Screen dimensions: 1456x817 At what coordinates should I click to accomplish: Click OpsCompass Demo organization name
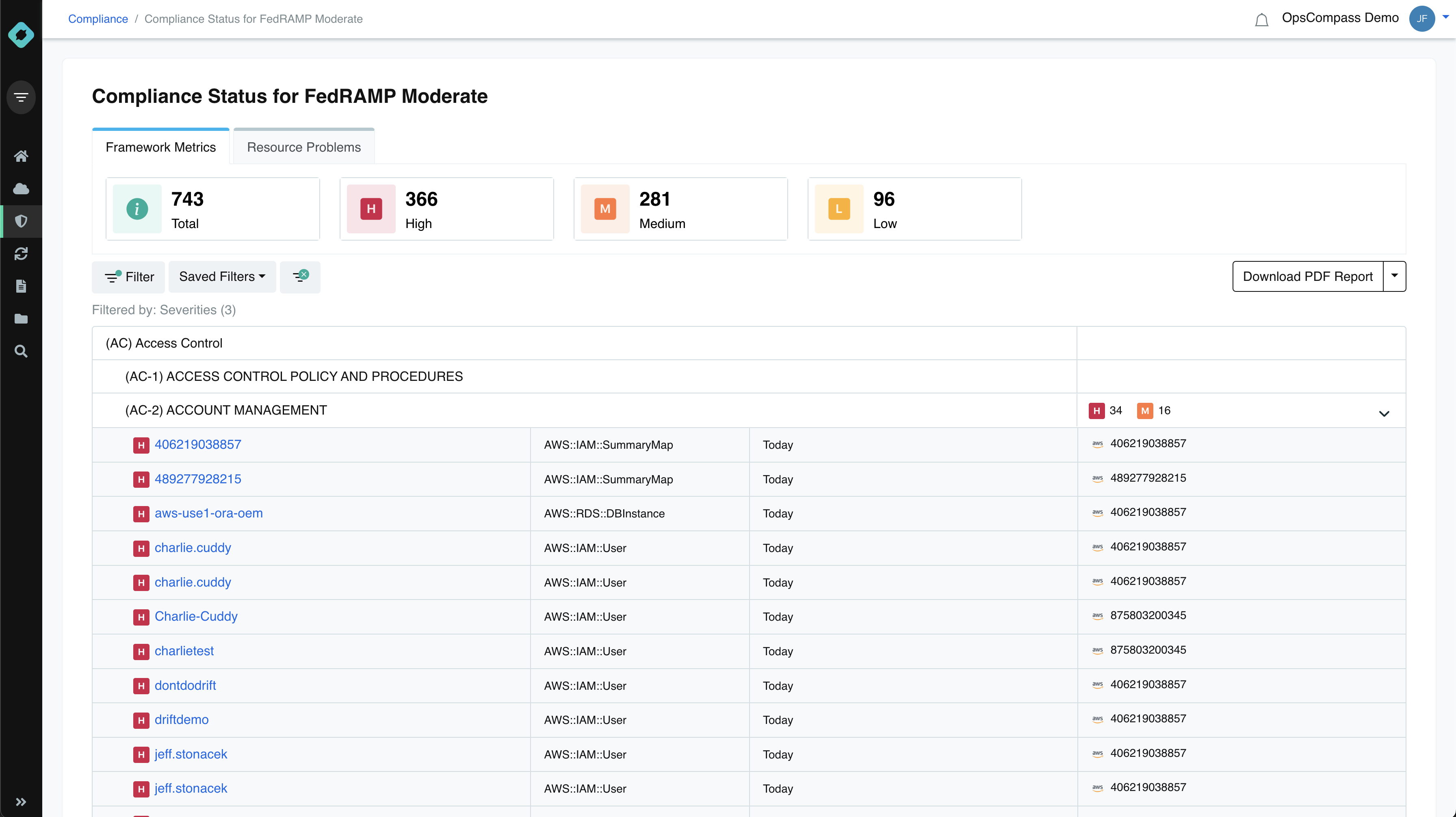pos(1340,17)
